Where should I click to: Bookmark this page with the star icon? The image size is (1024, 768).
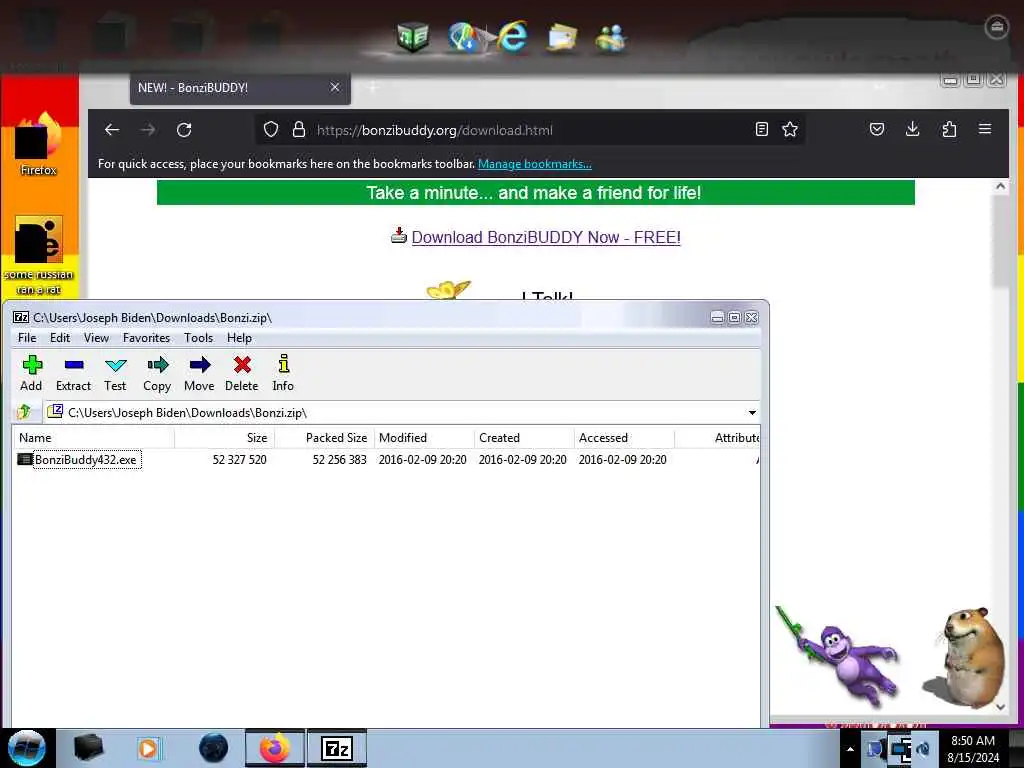[x=790, y=129]
